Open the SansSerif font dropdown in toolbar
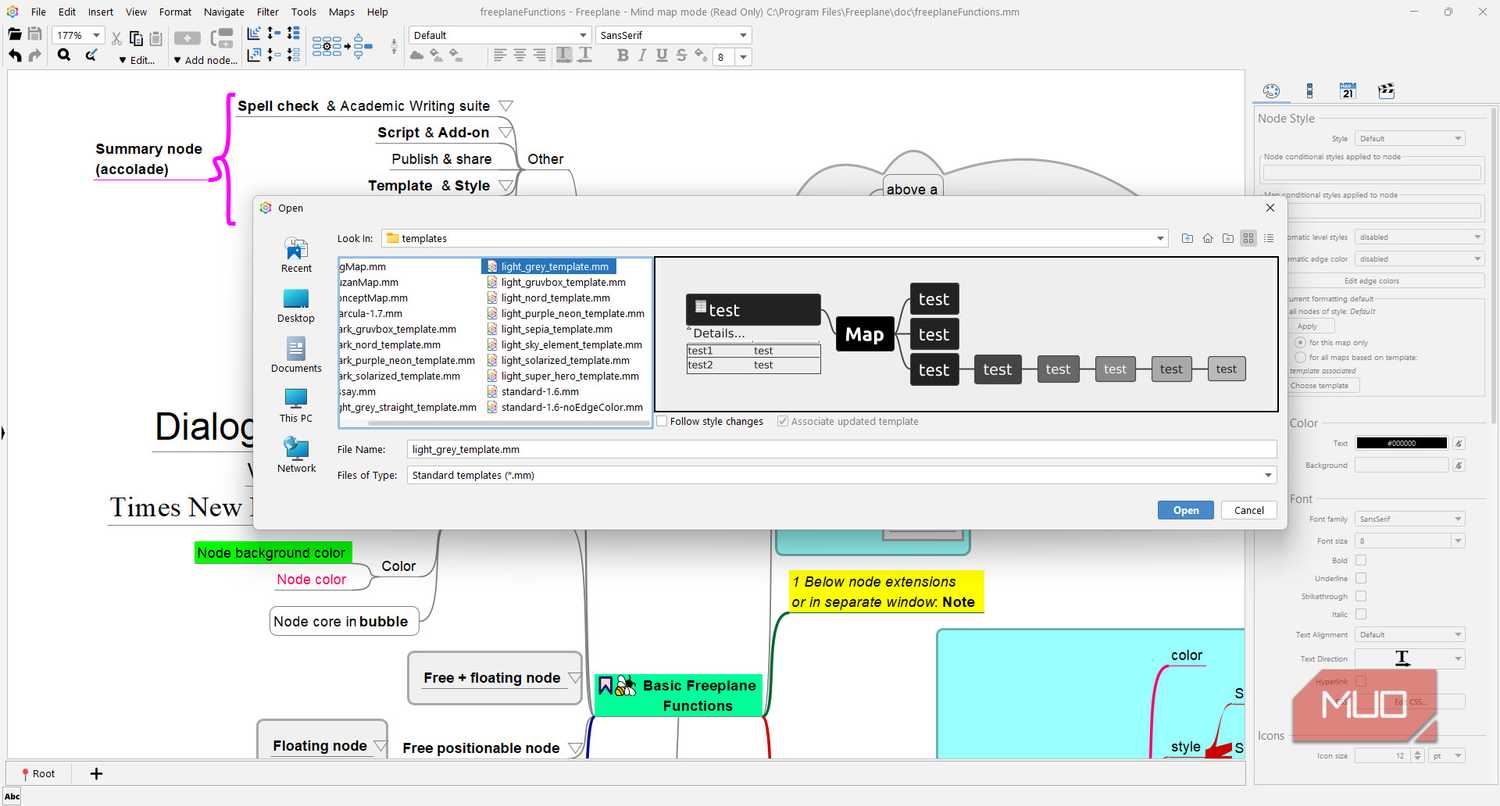 [x=743, y=35]
